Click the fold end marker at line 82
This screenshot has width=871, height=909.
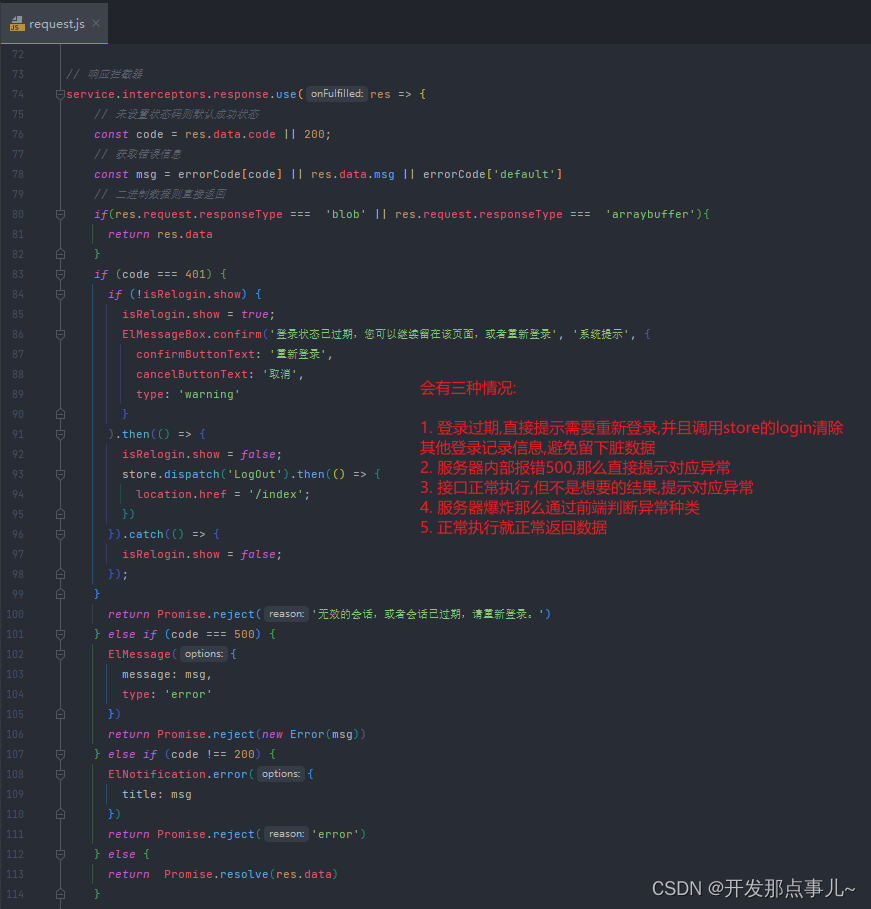tap(60, 254)
